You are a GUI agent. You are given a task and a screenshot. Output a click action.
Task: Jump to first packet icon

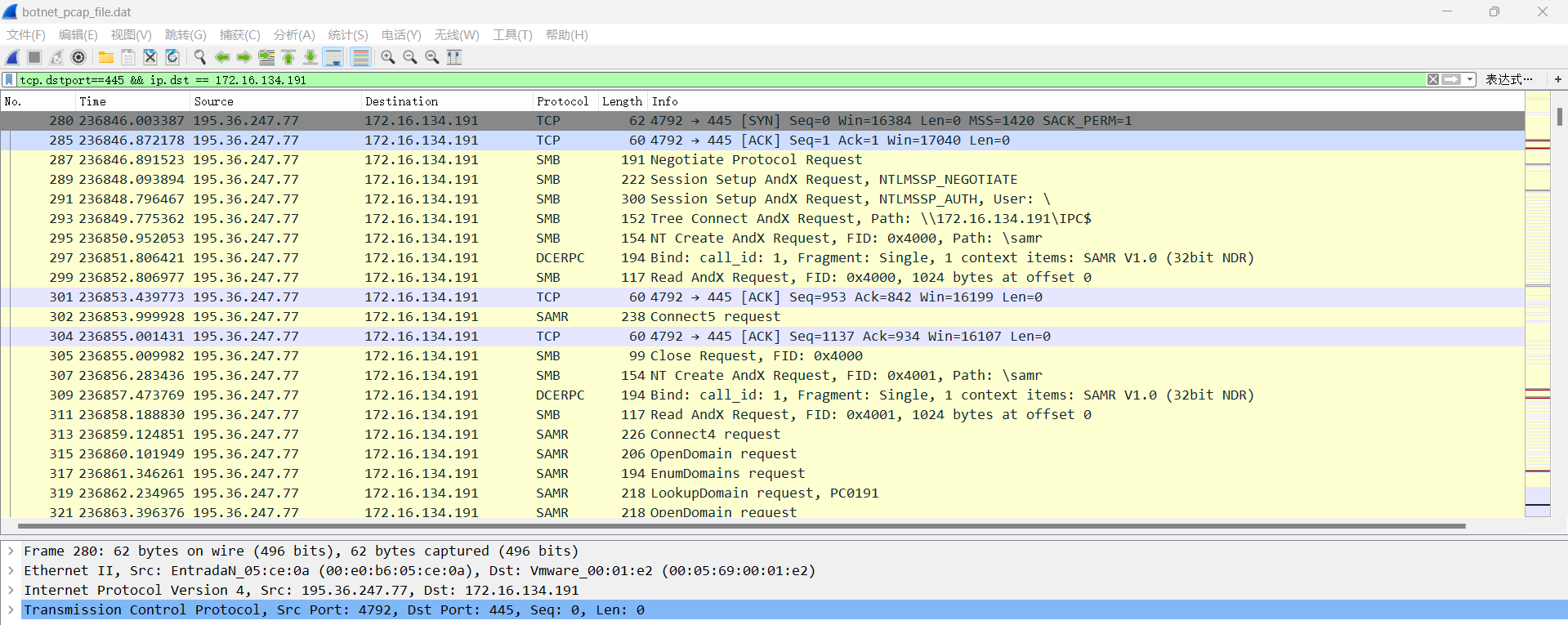click(288, 57)
